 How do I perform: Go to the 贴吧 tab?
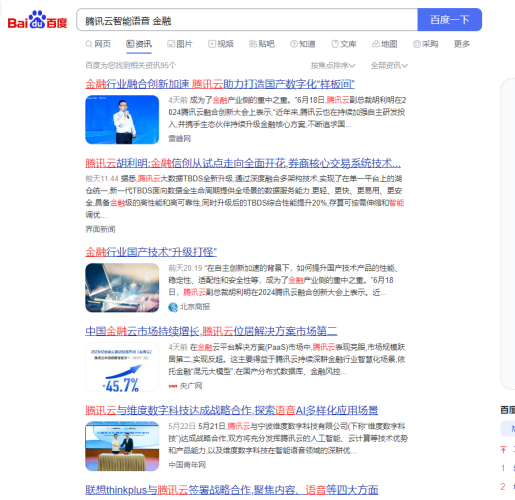(262, 44)
